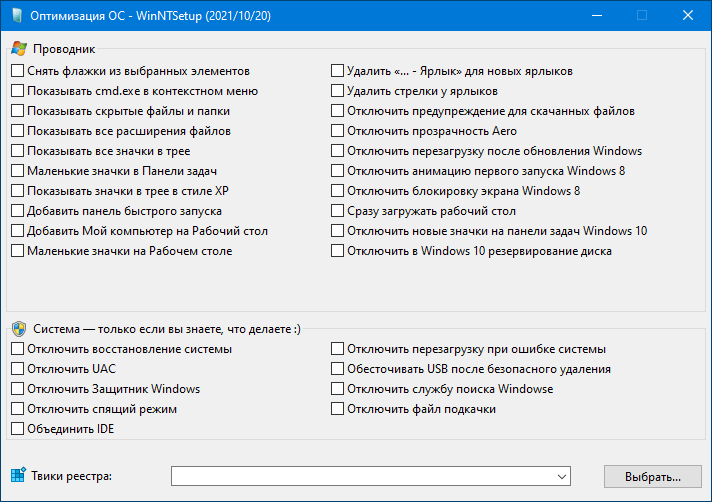Click the Windows flag icon beside Проводник

pos(19,48)
